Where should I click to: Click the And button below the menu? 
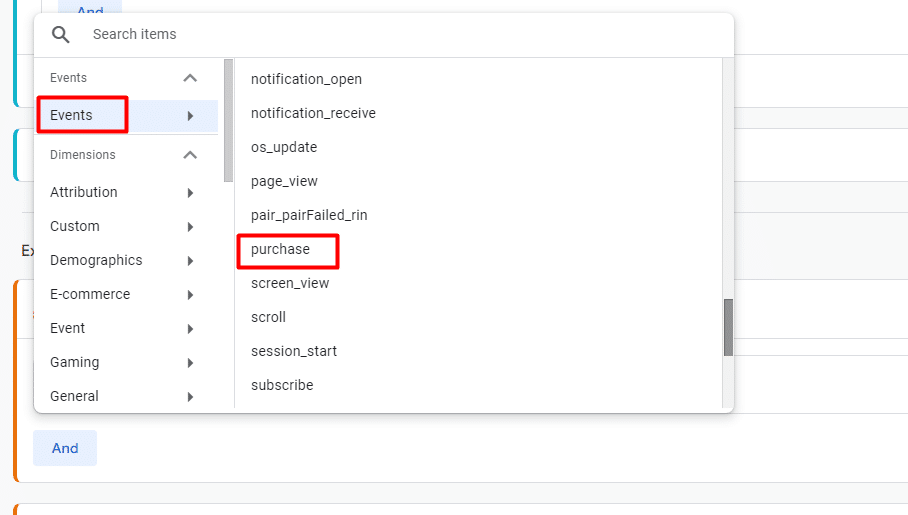[65, 448]
